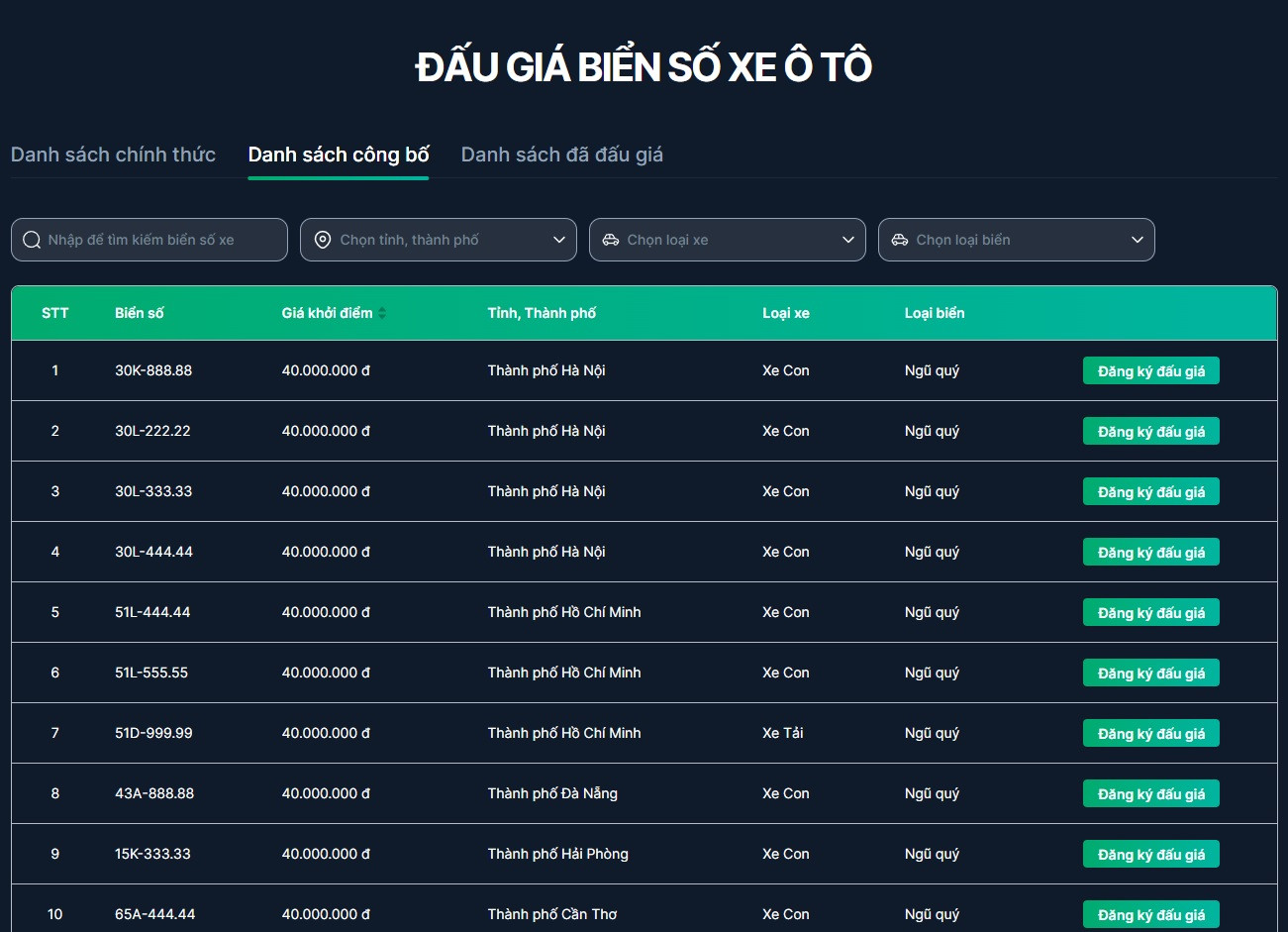Click Đăng ký đấu giá for 51D-999.99
1288x932 pixels.
1150,734
